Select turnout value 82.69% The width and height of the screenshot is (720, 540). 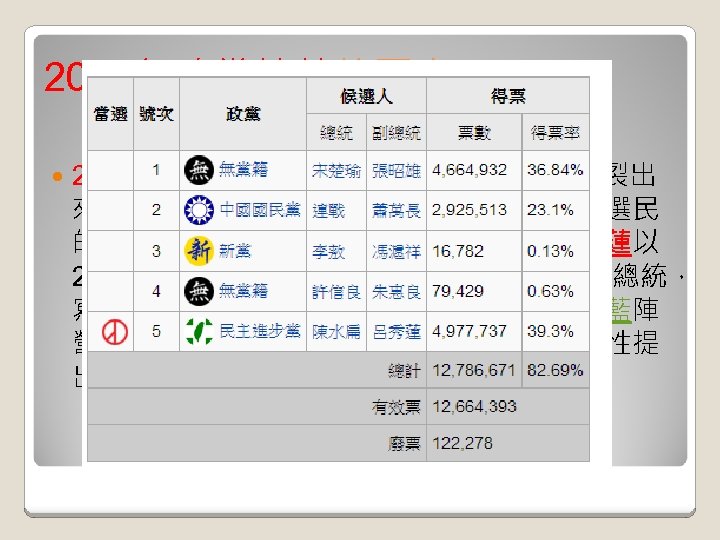(x=555, y=370)
